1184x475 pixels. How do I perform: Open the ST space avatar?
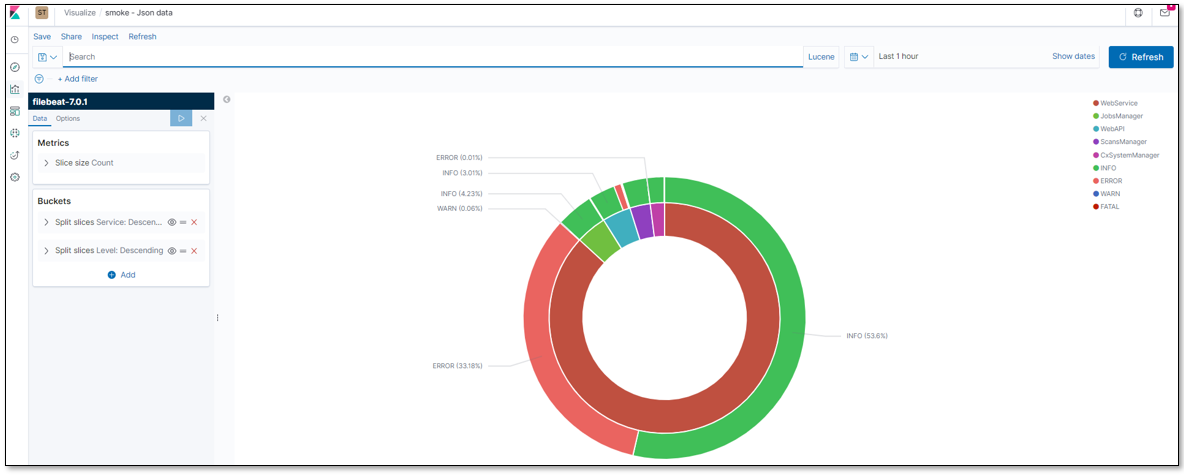pyautogui.click(x=42, y=14)
